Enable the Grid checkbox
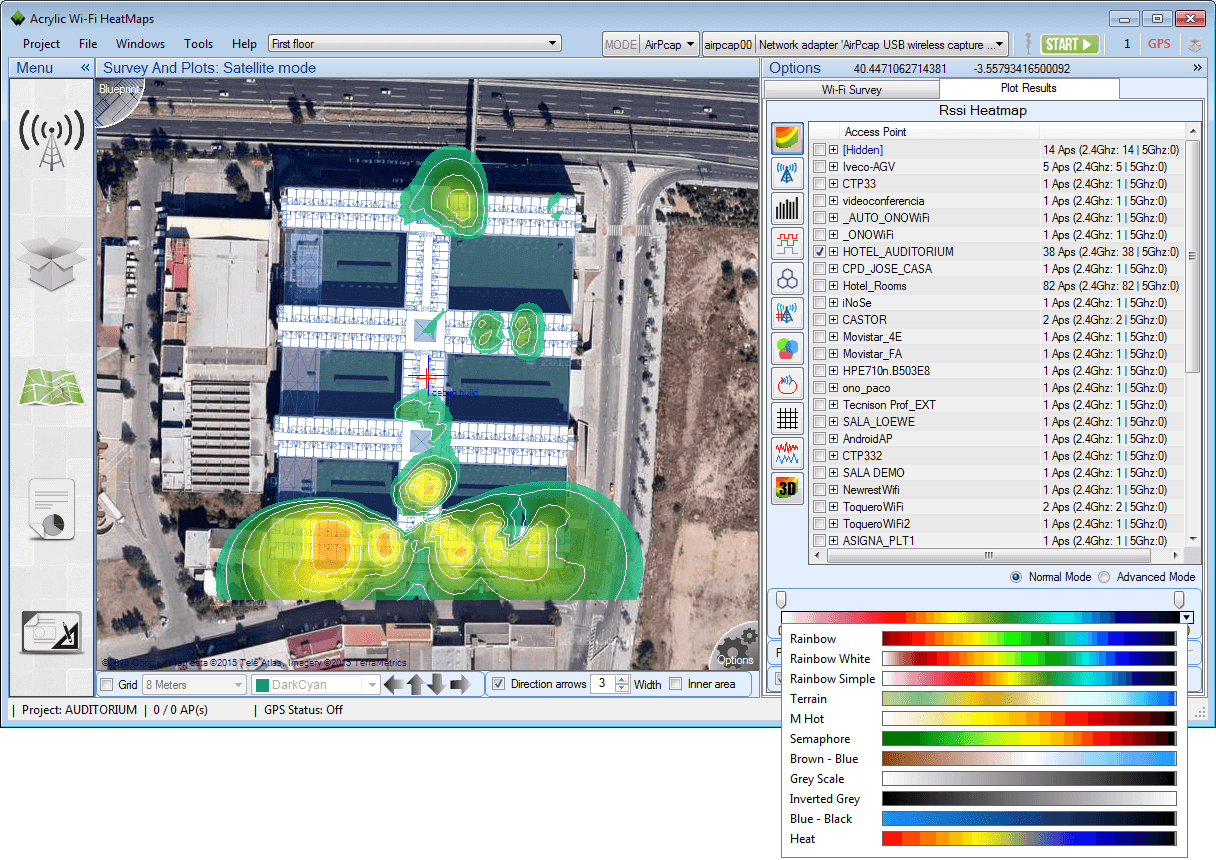Screen dimensions: 1216x860 pyautogui.click(x=106, y=685)
